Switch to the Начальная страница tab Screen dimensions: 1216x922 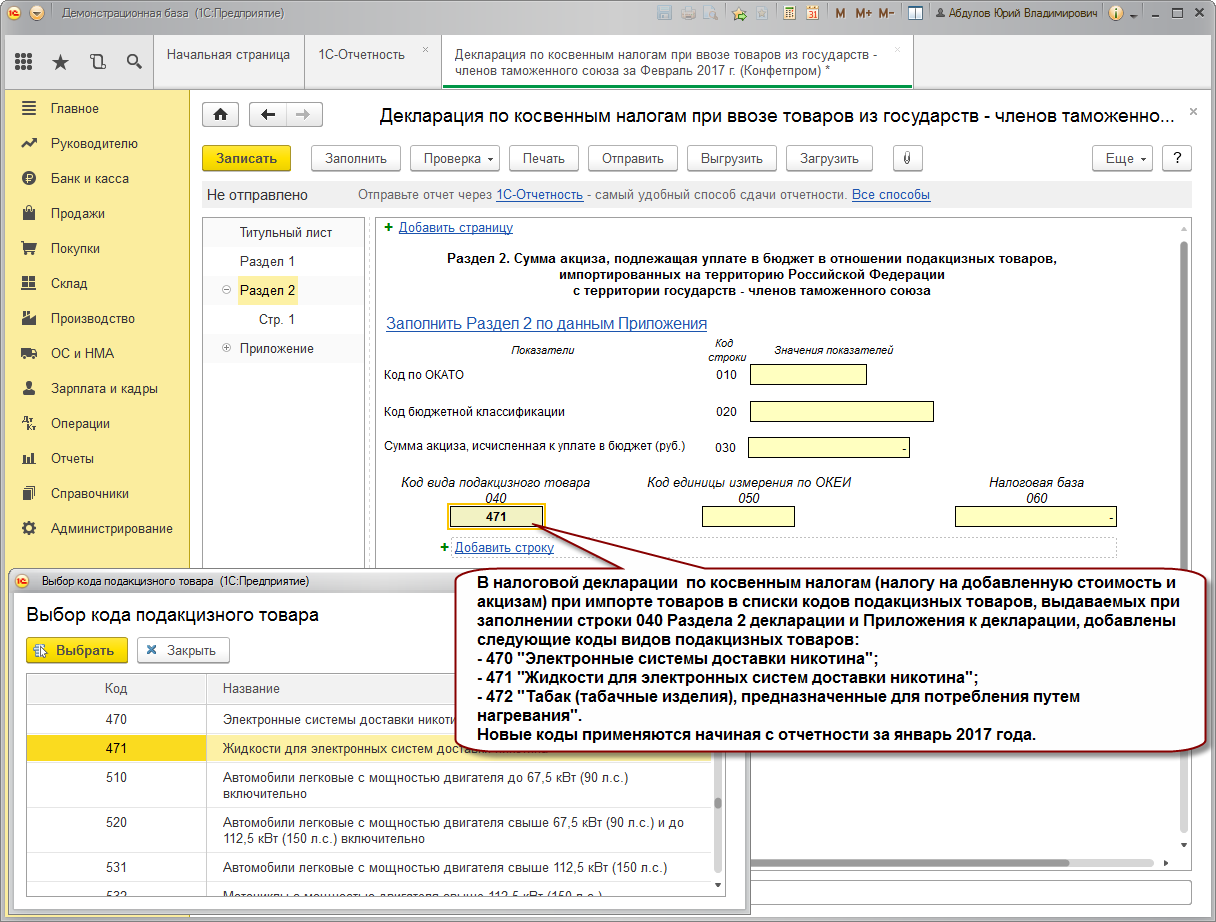(228, 55)
